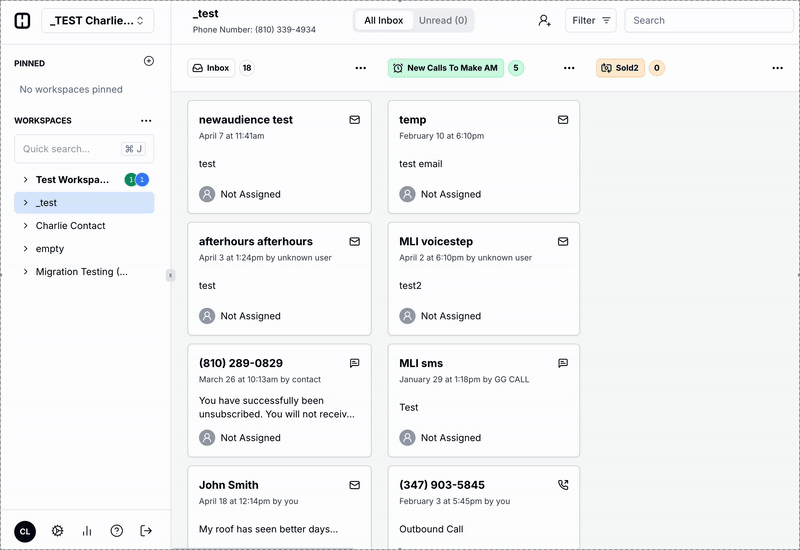Add a pinned workspace with plus icon

(x=149, y=61)
